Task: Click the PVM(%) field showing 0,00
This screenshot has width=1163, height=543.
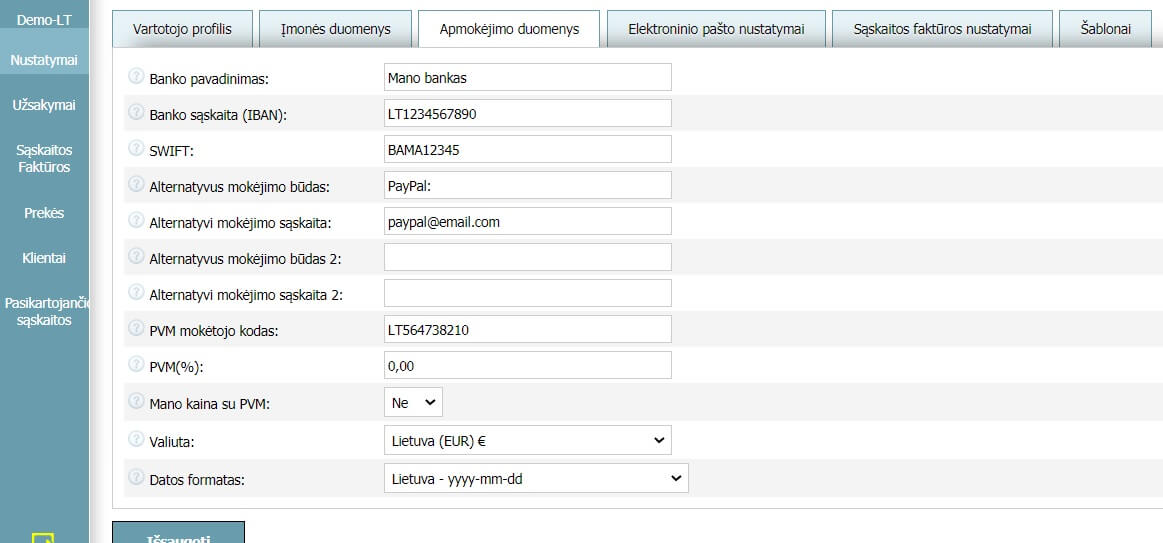Action: coord(527,365)
